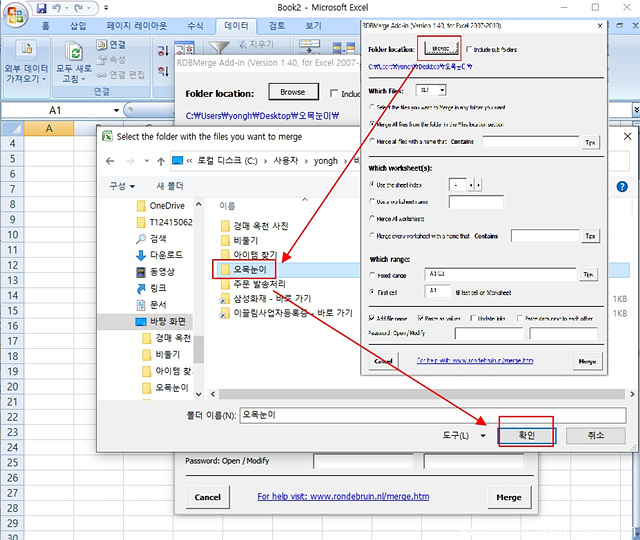
Task: Open the 다운로드 folder in sidebar
Action: (x=159, y=255)
